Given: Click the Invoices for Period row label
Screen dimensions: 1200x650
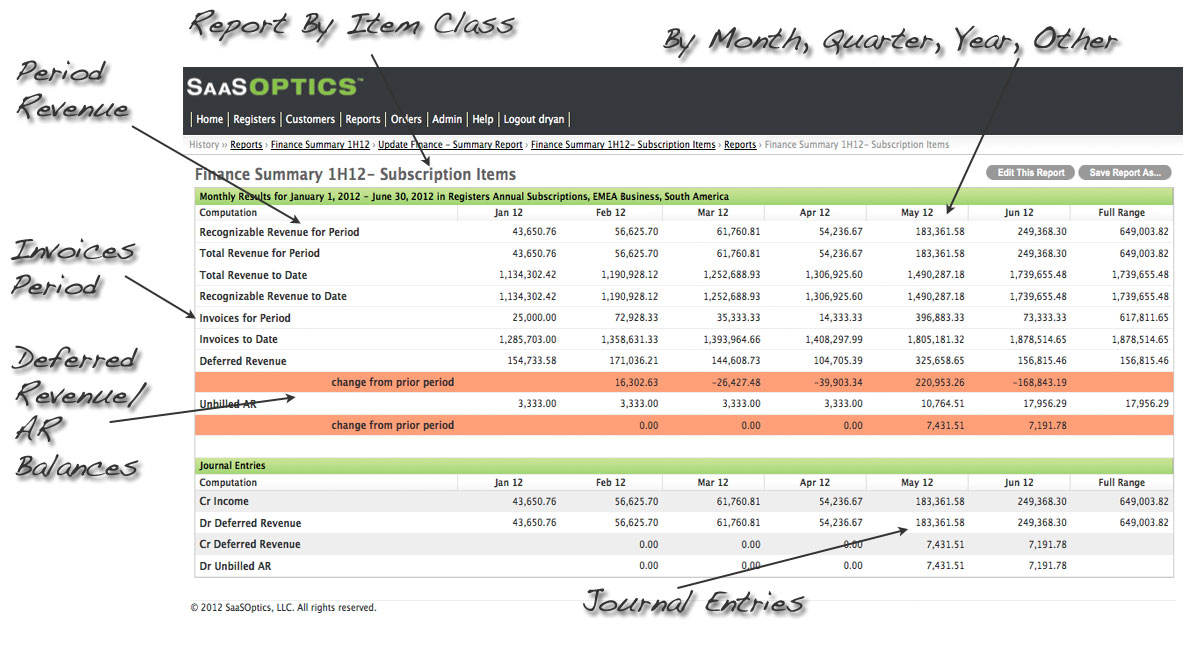Looking at the screenshot, I should tap(245, 318).
